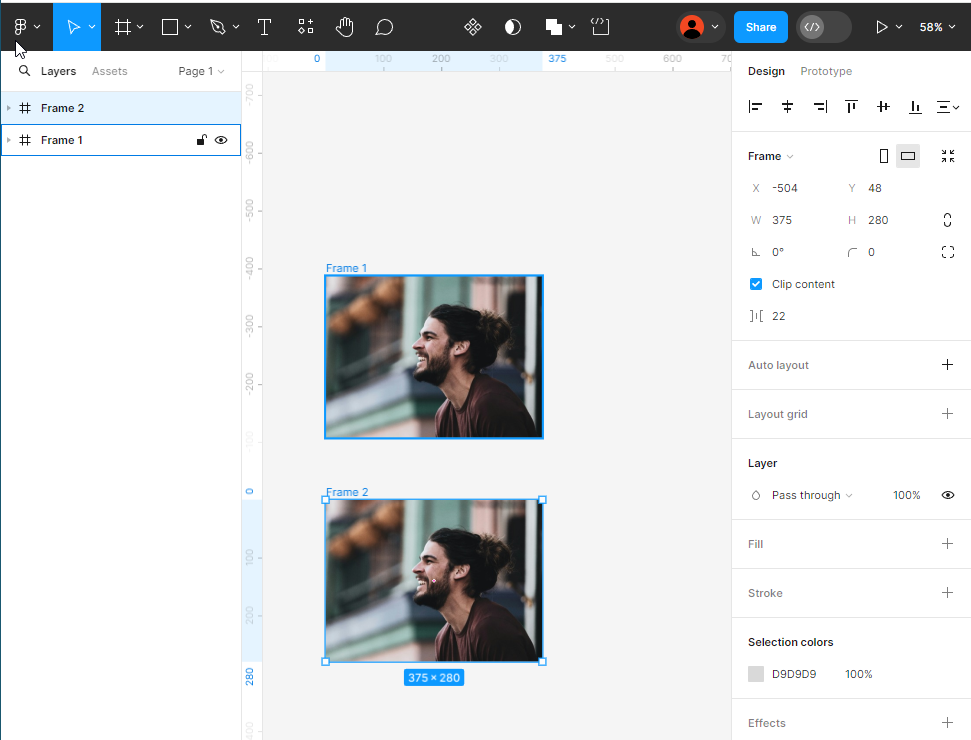Switch to the Layers tab
Screen dimensions: 971x740
[58, 71]
